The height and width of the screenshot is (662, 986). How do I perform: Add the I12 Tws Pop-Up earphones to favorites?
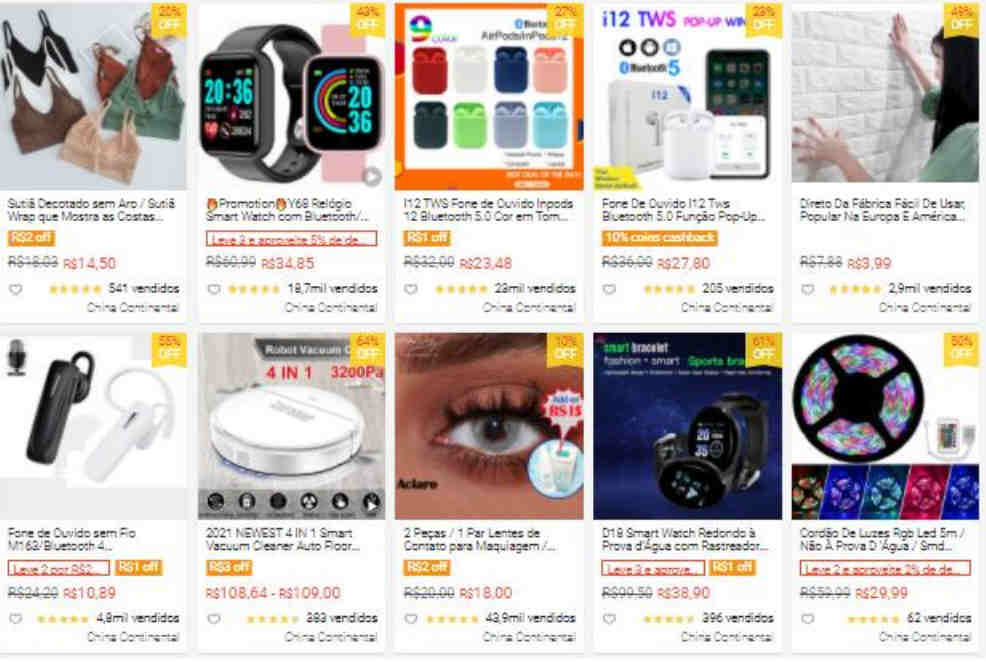609,290
